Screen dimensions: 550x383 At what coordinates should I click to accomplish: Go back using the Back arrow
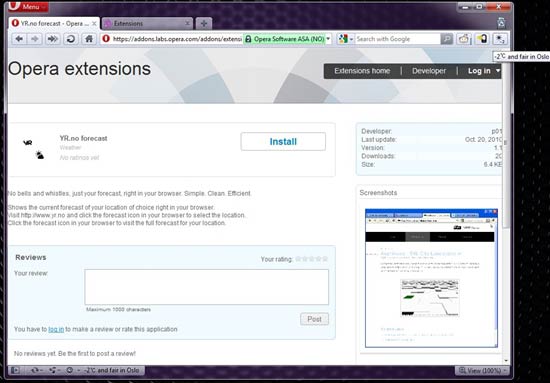click(x=19, y=39)
